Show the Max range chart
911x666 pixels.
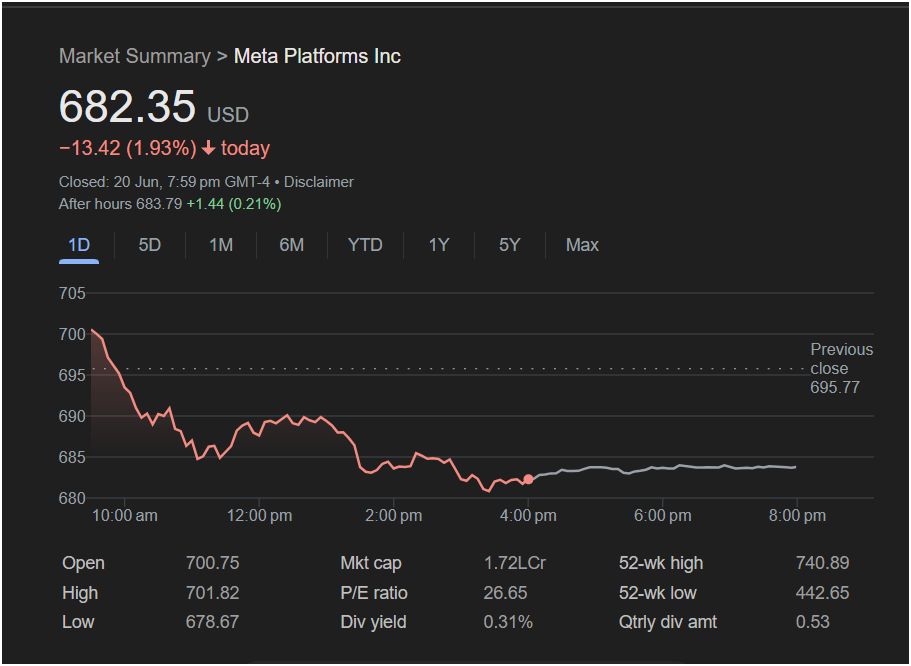(582, 245)
